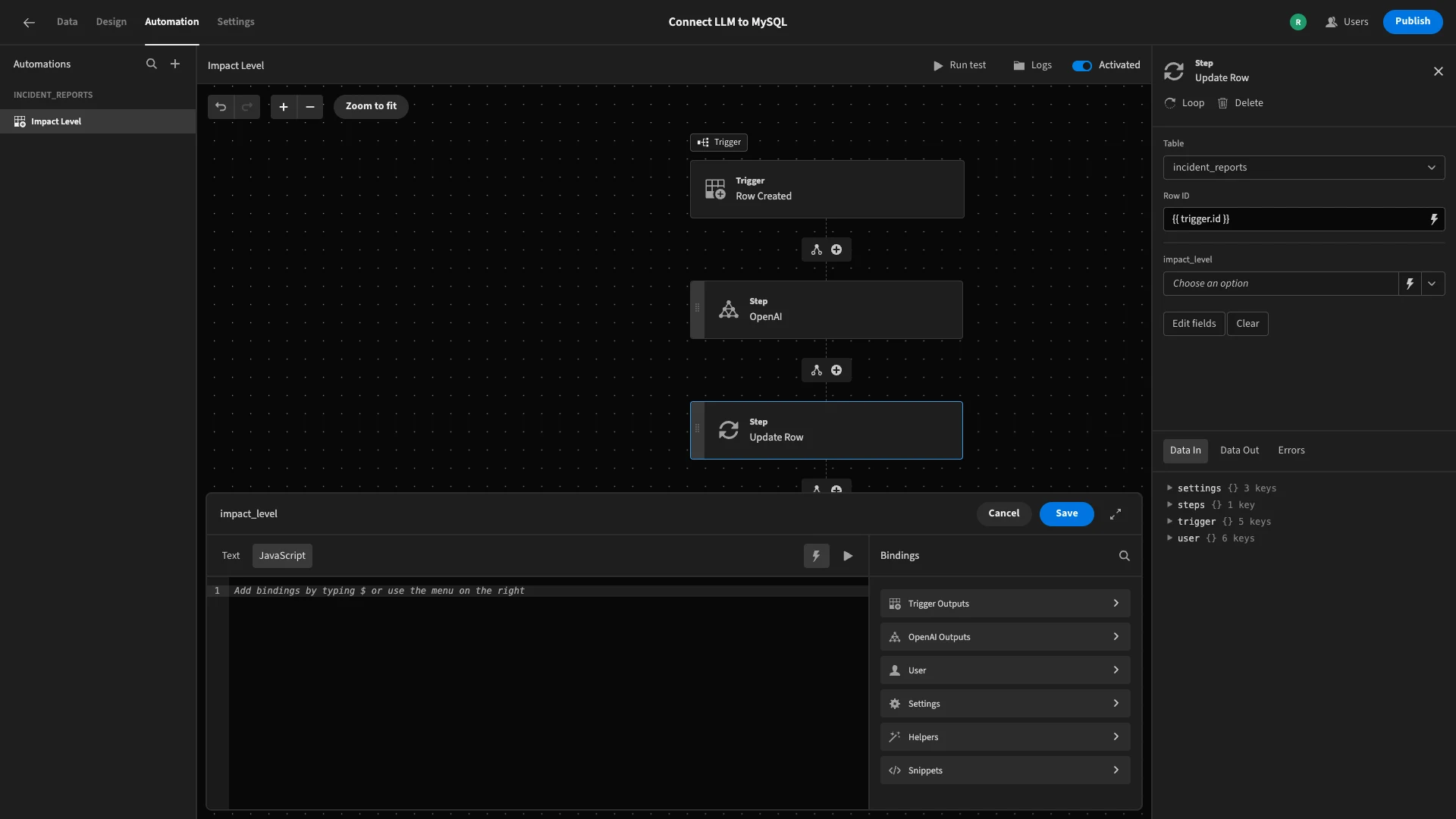
Task: Open the Design tab
Action: coord(111,22)
